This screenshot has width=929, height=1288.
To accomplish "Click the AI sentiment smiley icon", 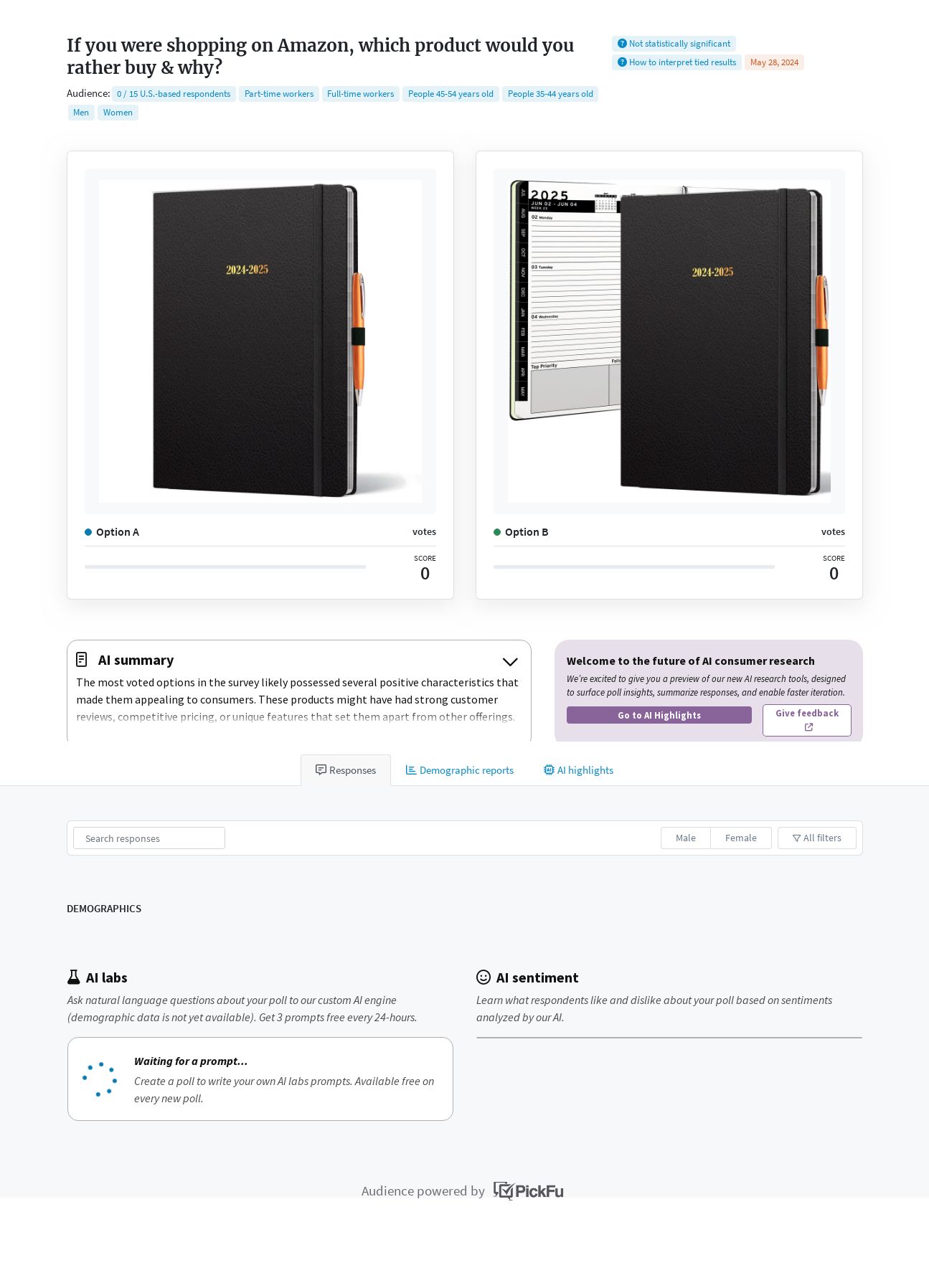I will coord(484,977).
